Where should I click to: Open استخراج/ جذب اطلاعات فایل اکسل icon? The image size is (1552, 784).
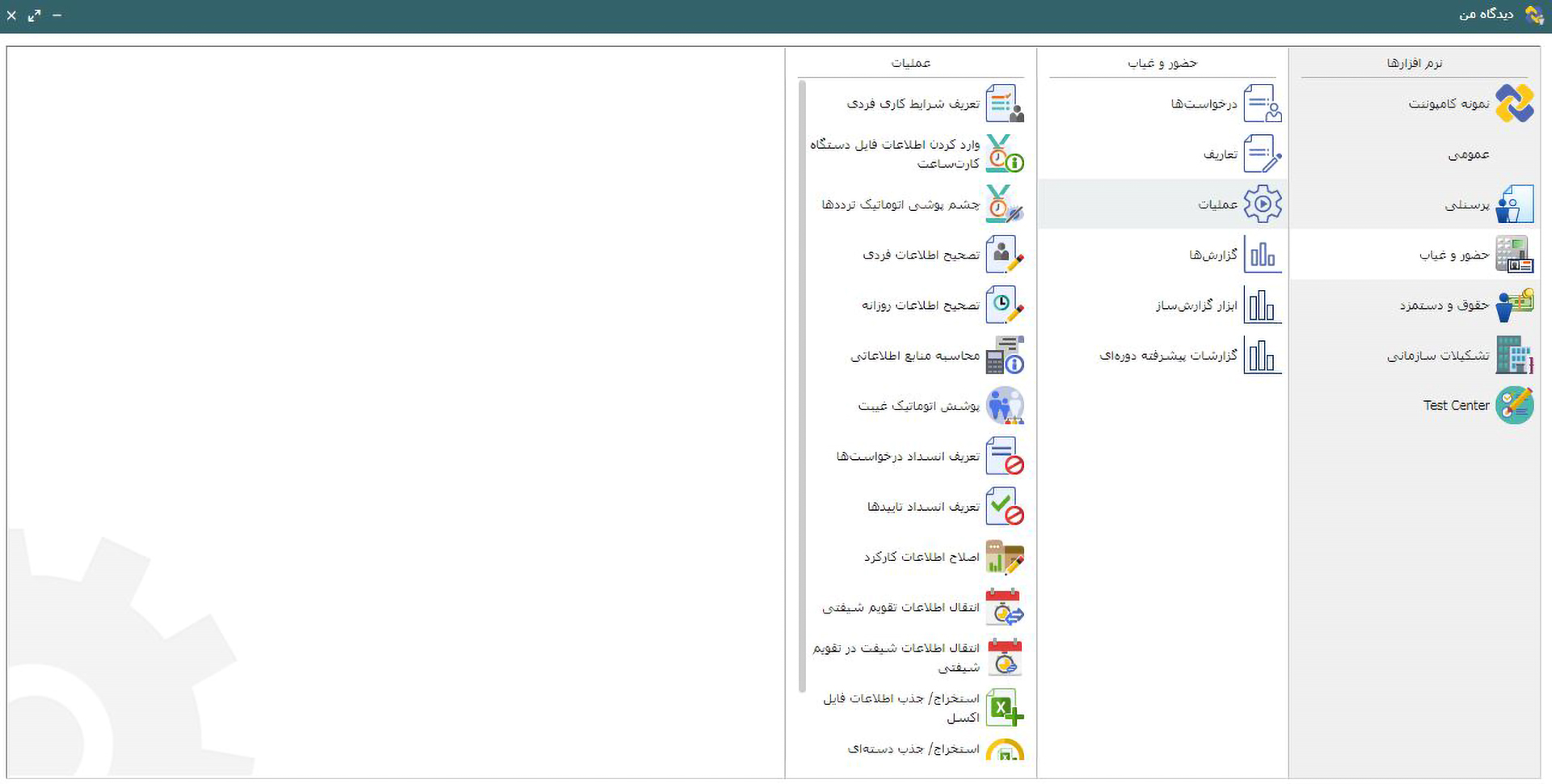[1004, 707]
